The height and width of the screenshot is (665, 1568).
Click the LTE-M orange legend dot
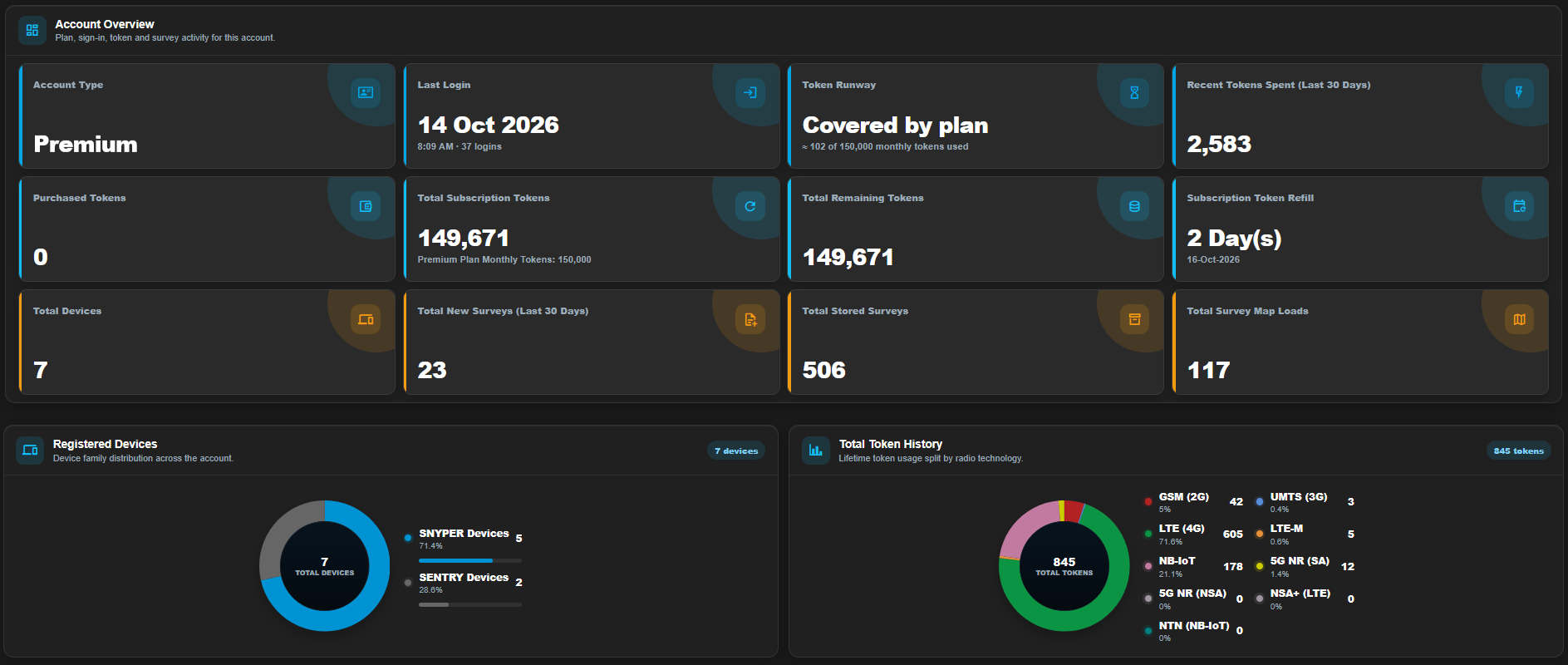pyautogui.click(x=1260, y=534)
